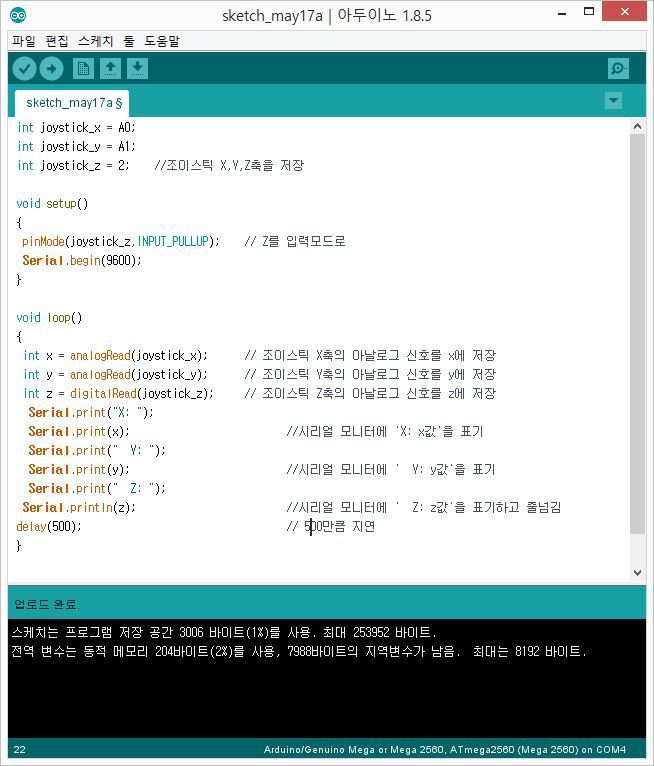Image resolution: width=654 pixels, height=766 pixels.
Task: Click 'int z = digitalRead(joystick_z);' code
Action: pos(118,394)
